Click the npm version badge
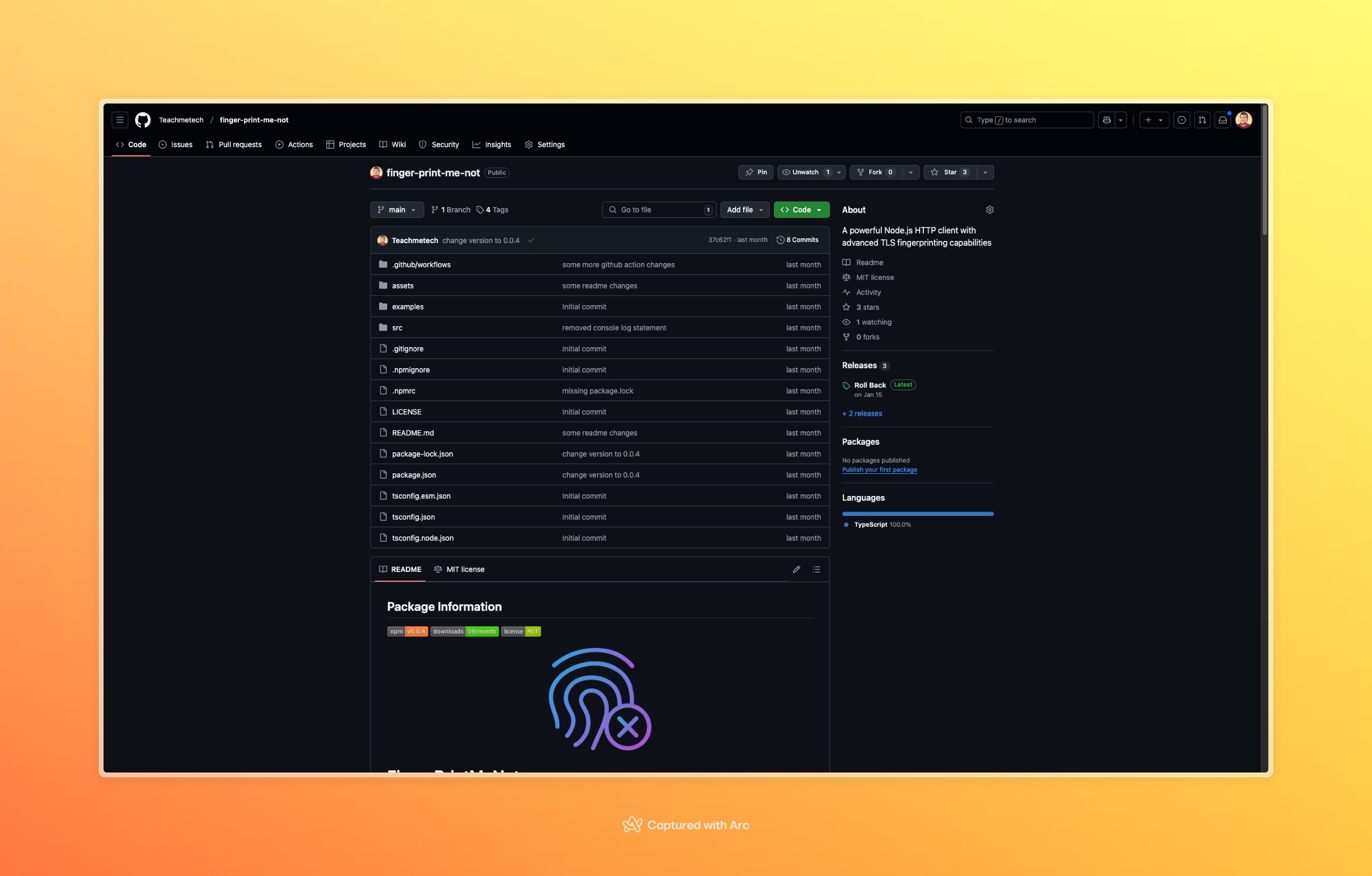Image resolution: width=1372 pixels, height=876 pixels. (407, 631)
